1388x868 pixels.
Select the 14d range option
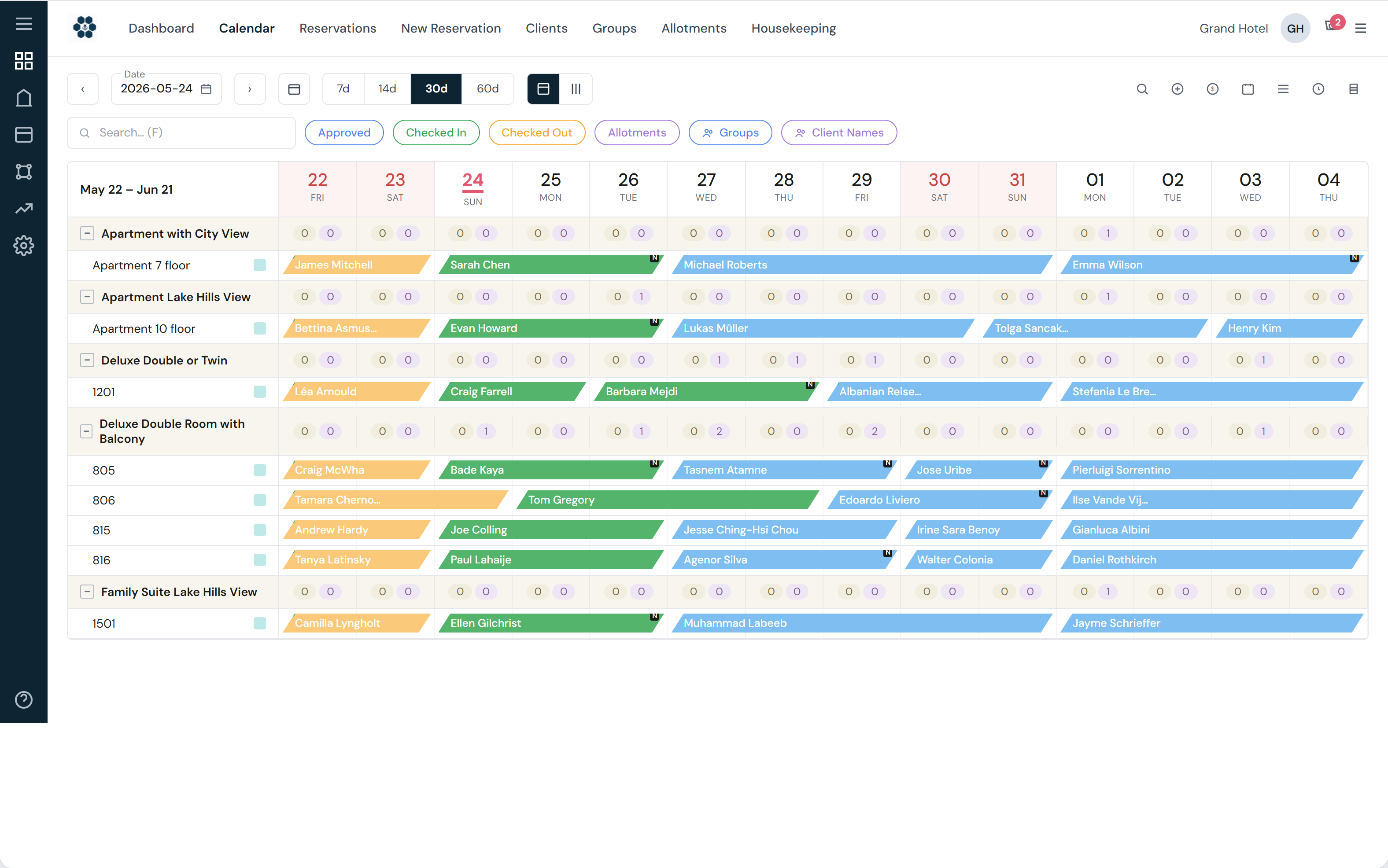tap(387, 89)
